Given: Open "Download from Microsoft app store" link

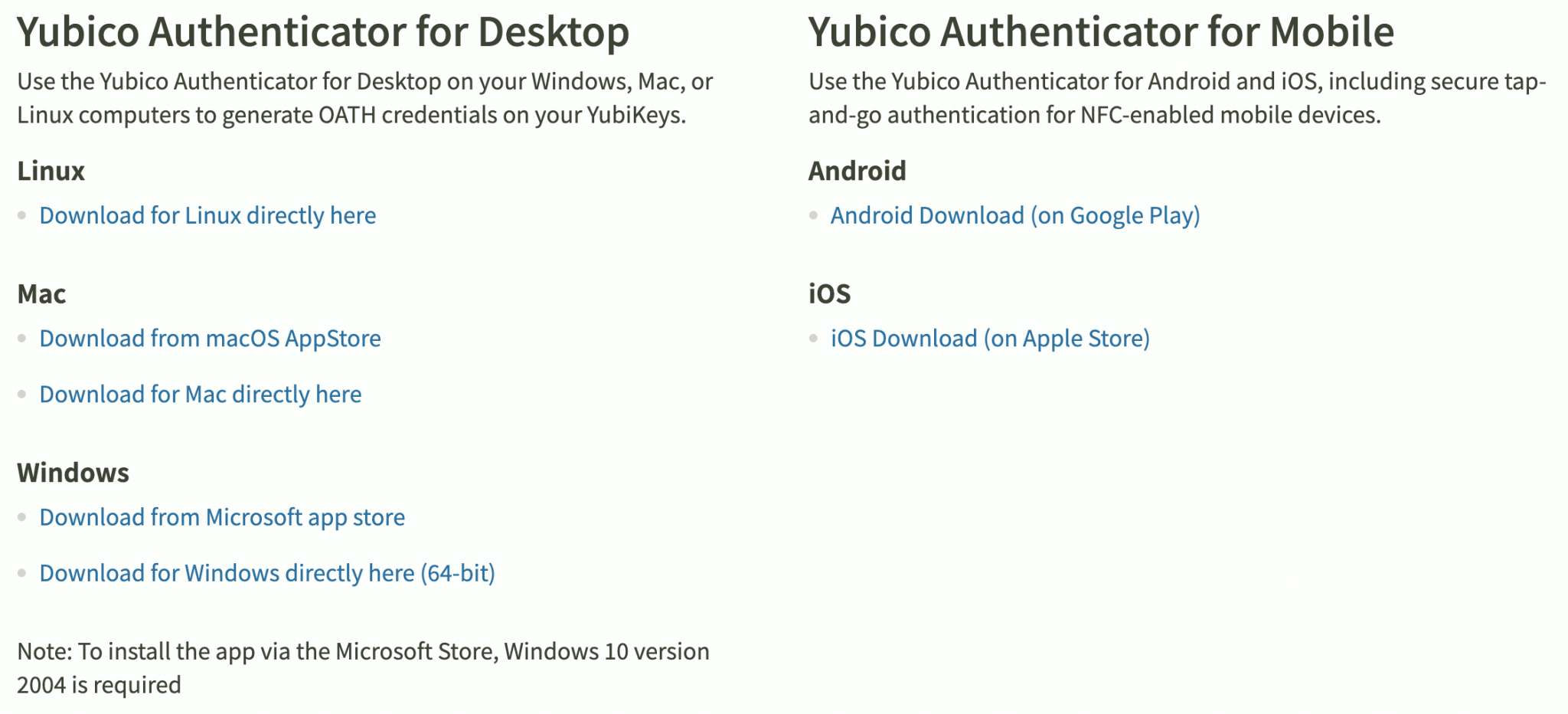Looking at the screenshot, I should click(223, 517).
